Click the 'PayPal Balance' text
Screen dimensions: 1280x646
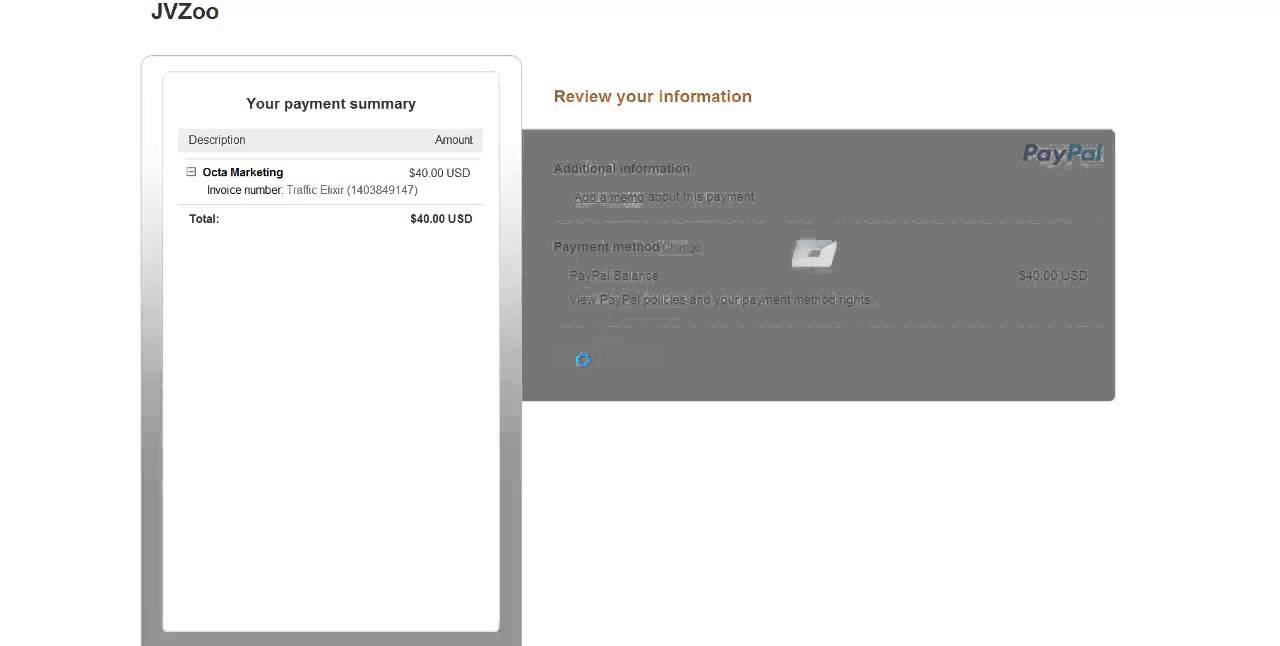coord(614,276)
